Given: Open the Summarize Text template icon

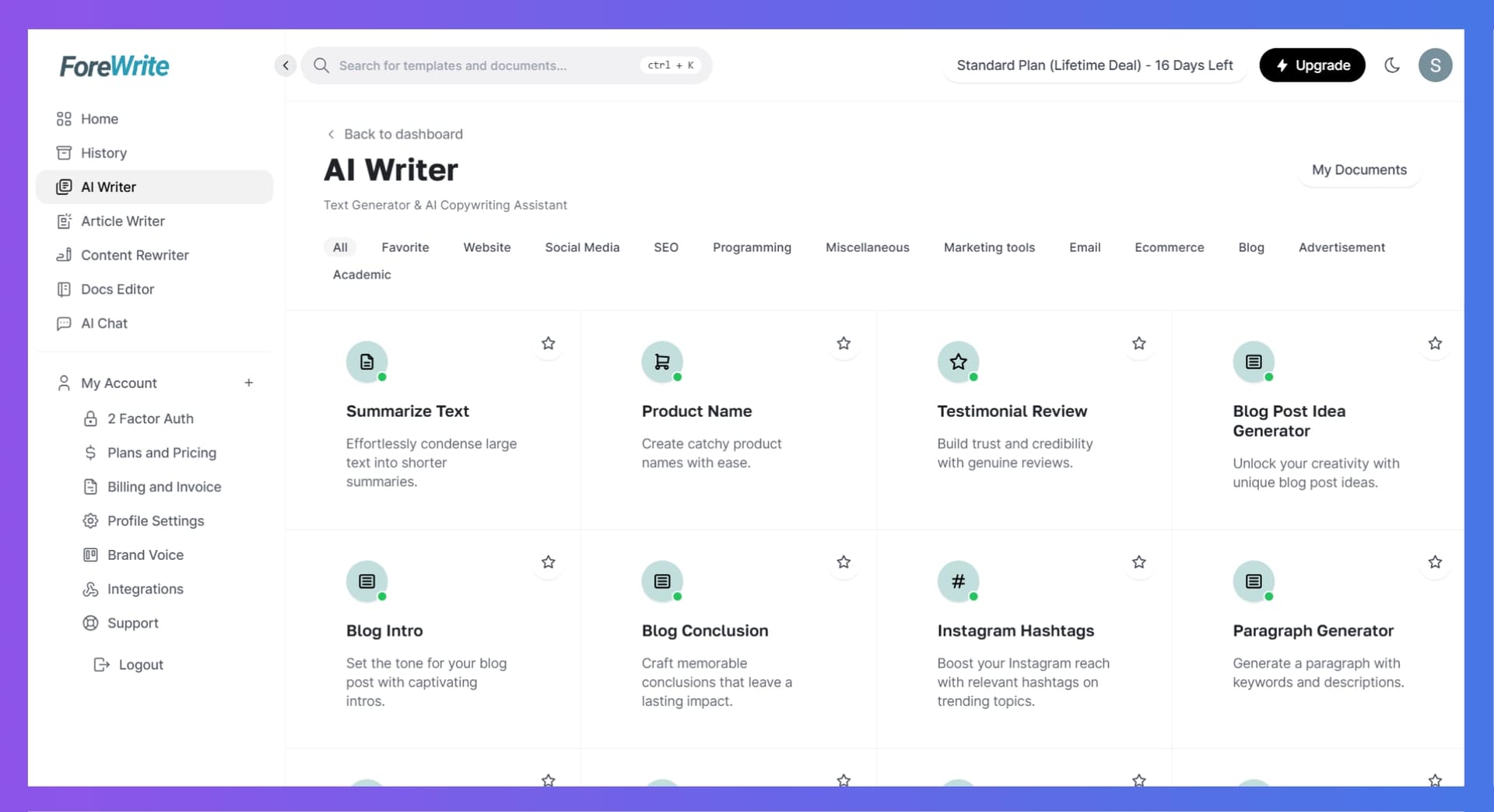Looking at the screenshot, I should (366, 362).
